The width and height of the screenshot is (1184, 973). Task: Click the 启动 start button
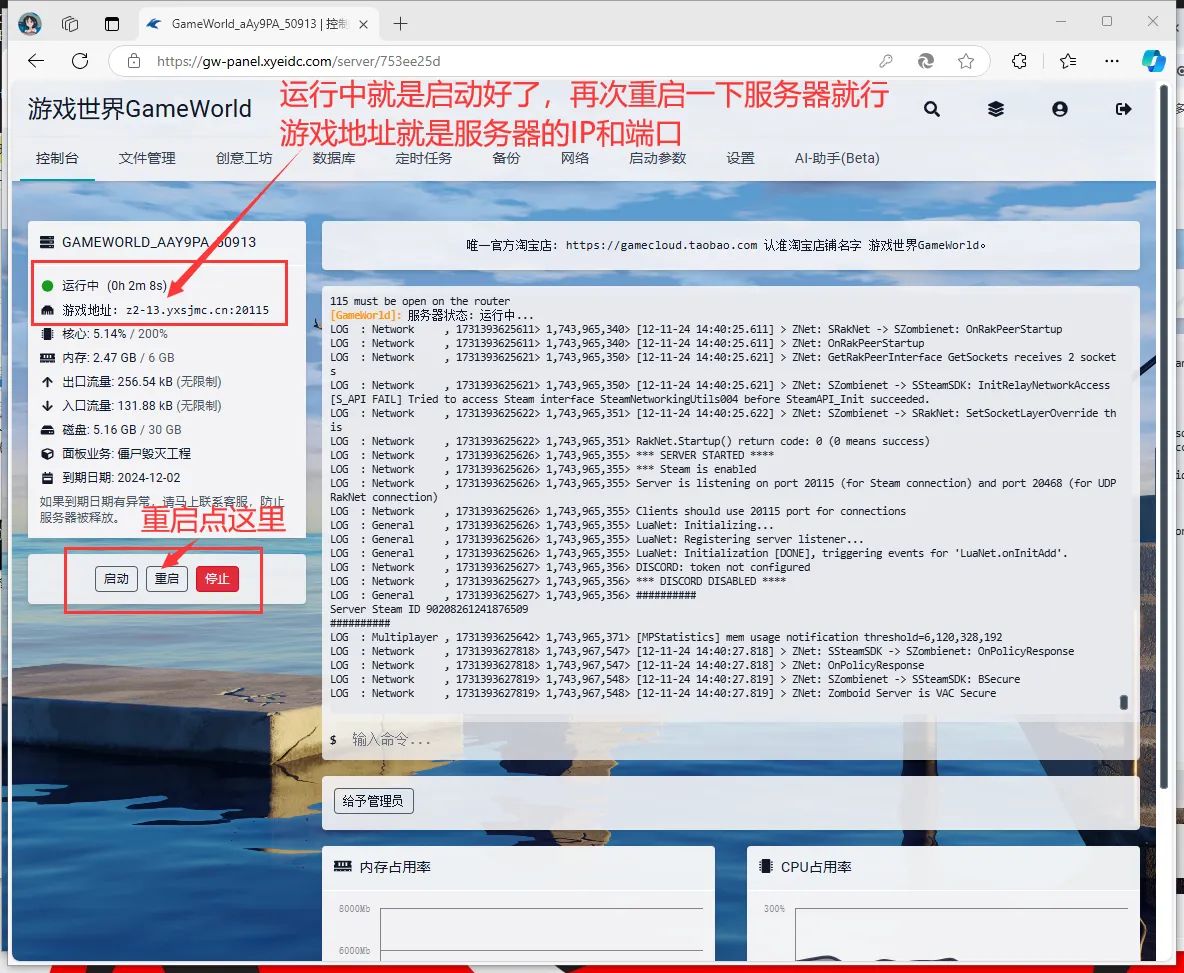116,579
